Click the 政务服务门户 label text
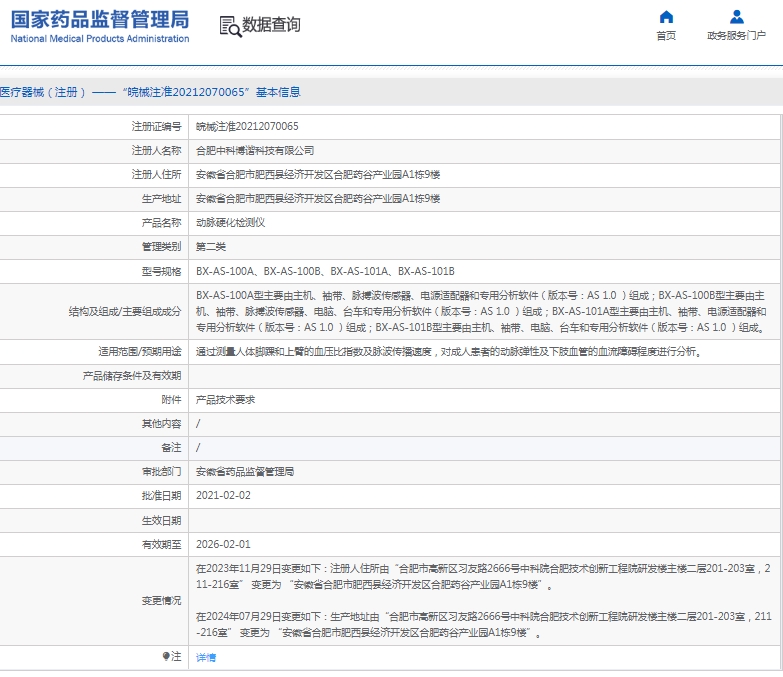 pos(737,35)
